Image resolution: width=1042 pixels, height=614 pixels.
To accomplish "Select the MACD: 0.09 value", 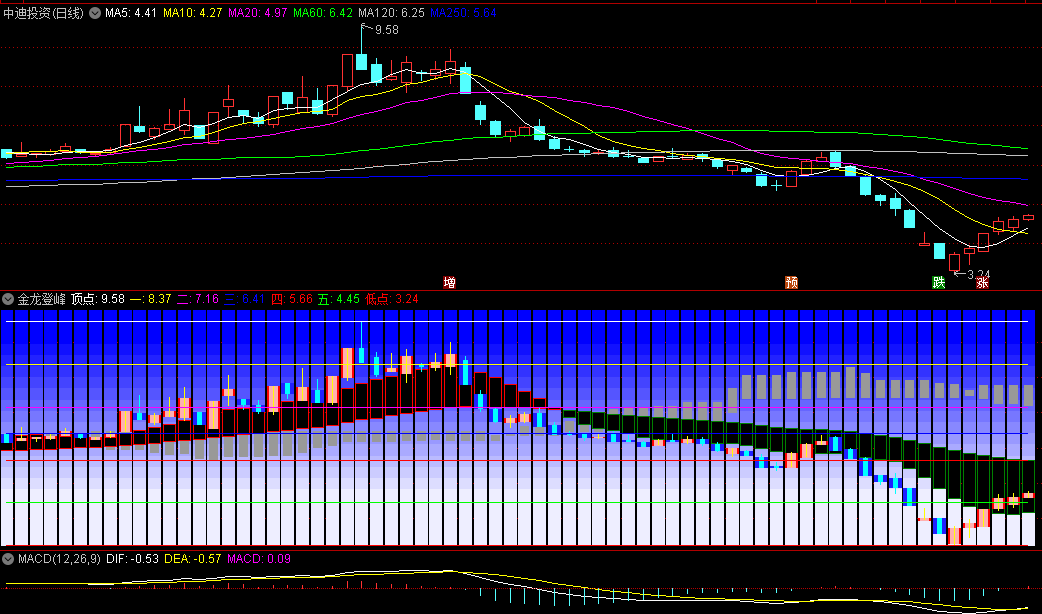I will click(259, 559).
